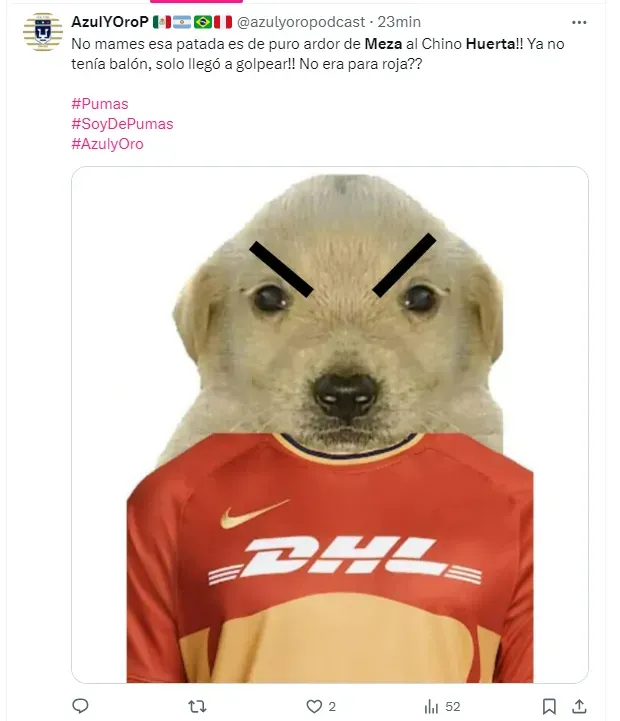Click the repost arrows icon

(x=197, y=706)
